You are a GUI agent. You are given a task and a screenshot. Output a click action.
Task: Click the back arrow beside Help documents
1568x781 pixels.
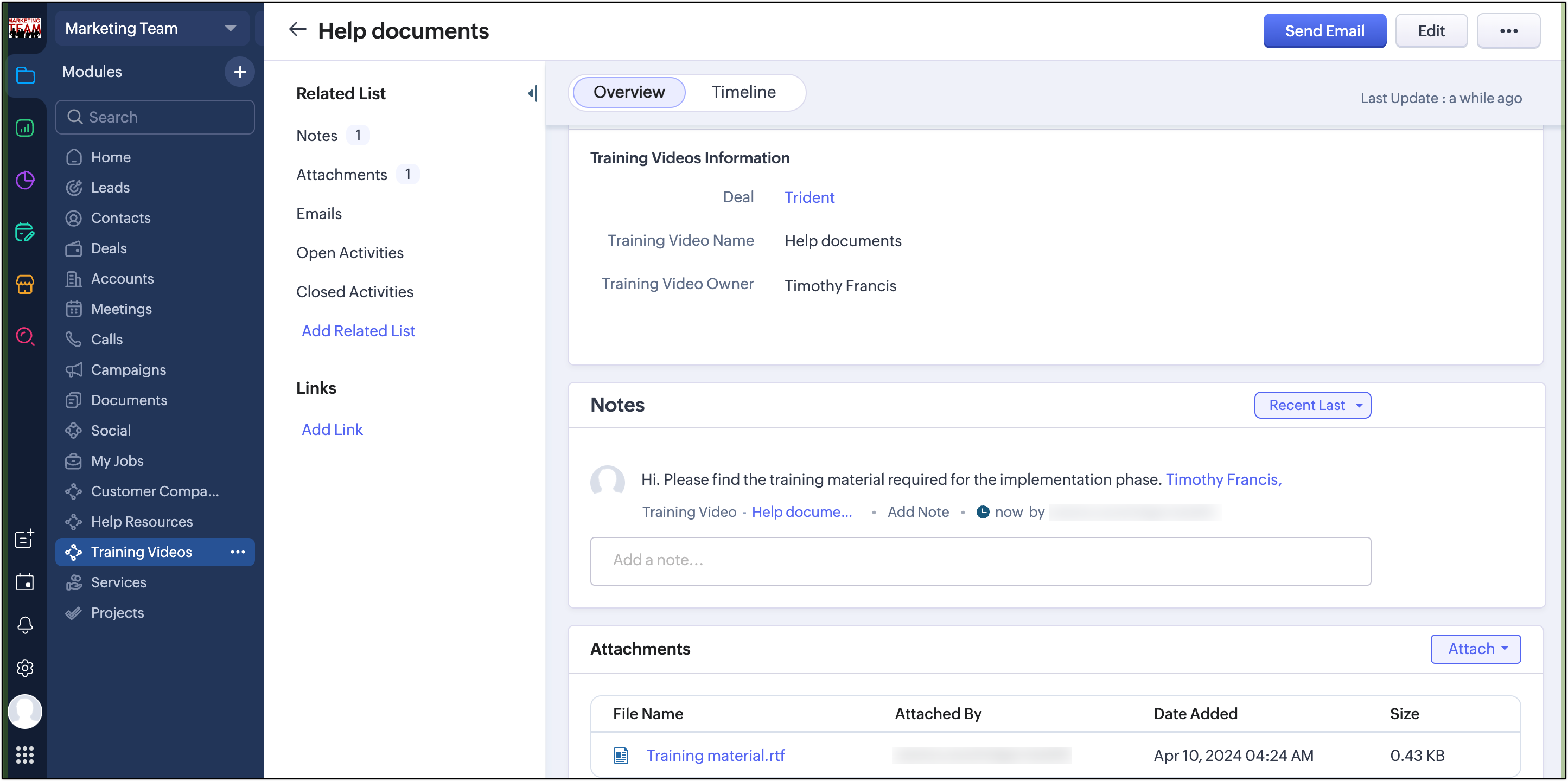pos(297,29)
